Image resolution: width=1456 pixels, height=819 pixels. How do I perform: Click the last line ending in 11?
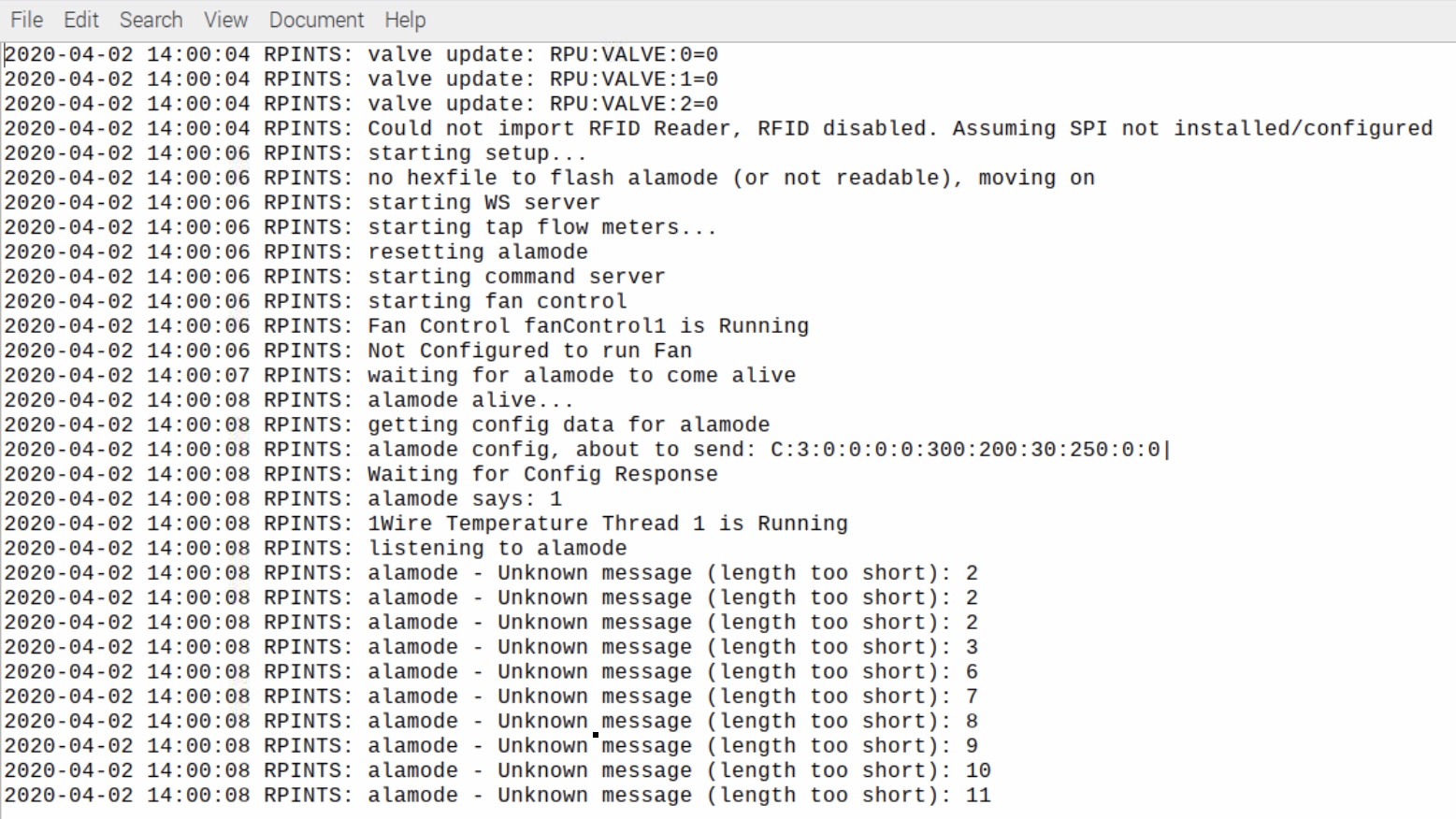[497, 796]
